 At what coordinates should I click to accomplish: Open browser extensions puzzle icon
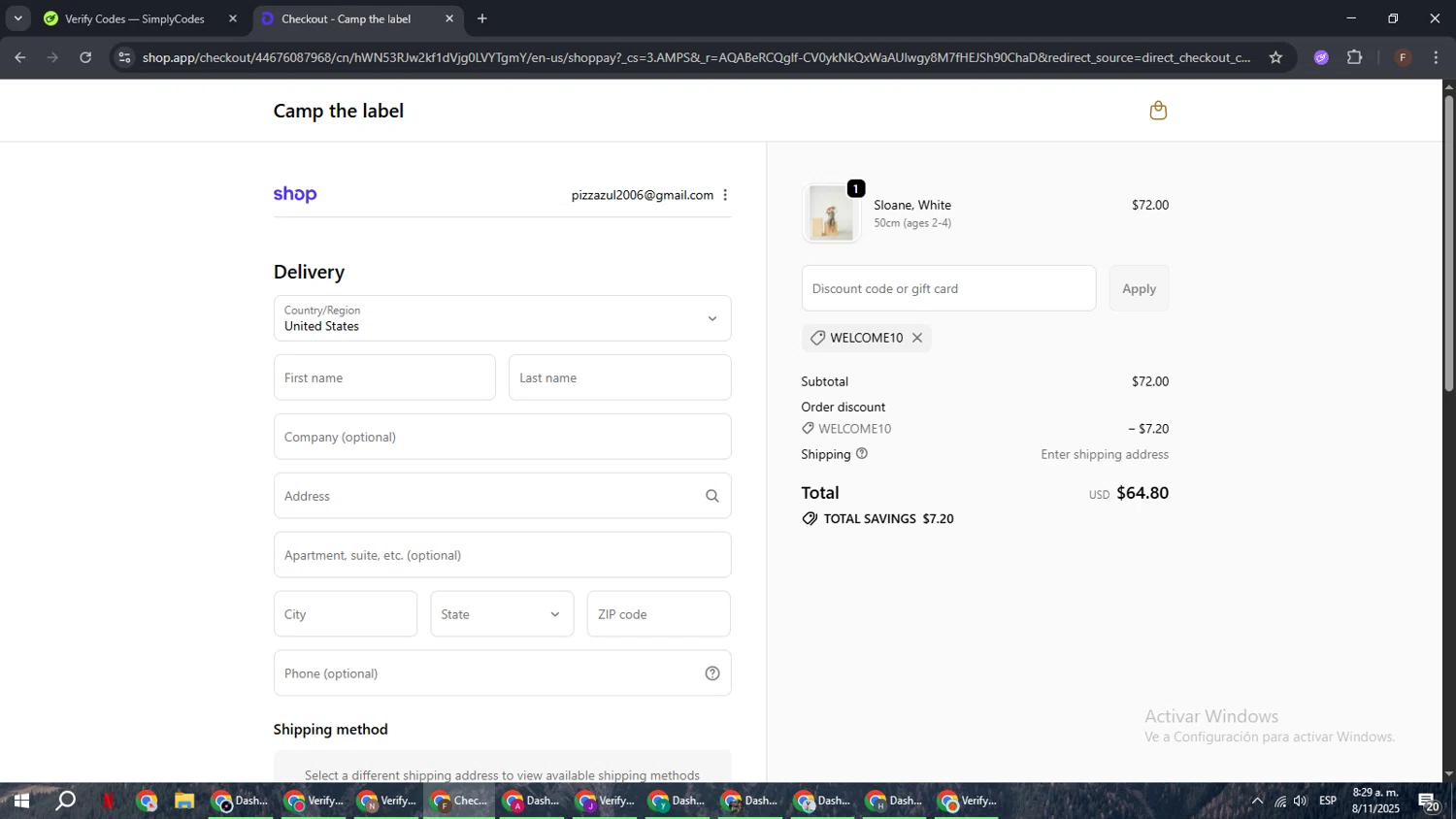point(1355,57)
